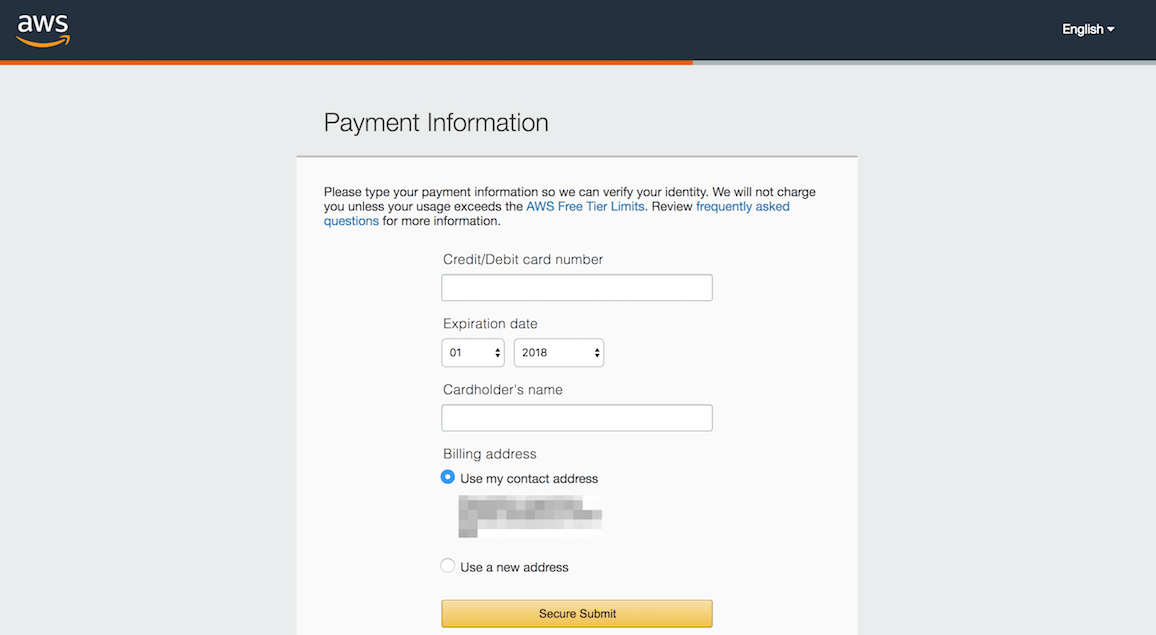Click the Credit/Debit card number label

[x=523, y=260]
